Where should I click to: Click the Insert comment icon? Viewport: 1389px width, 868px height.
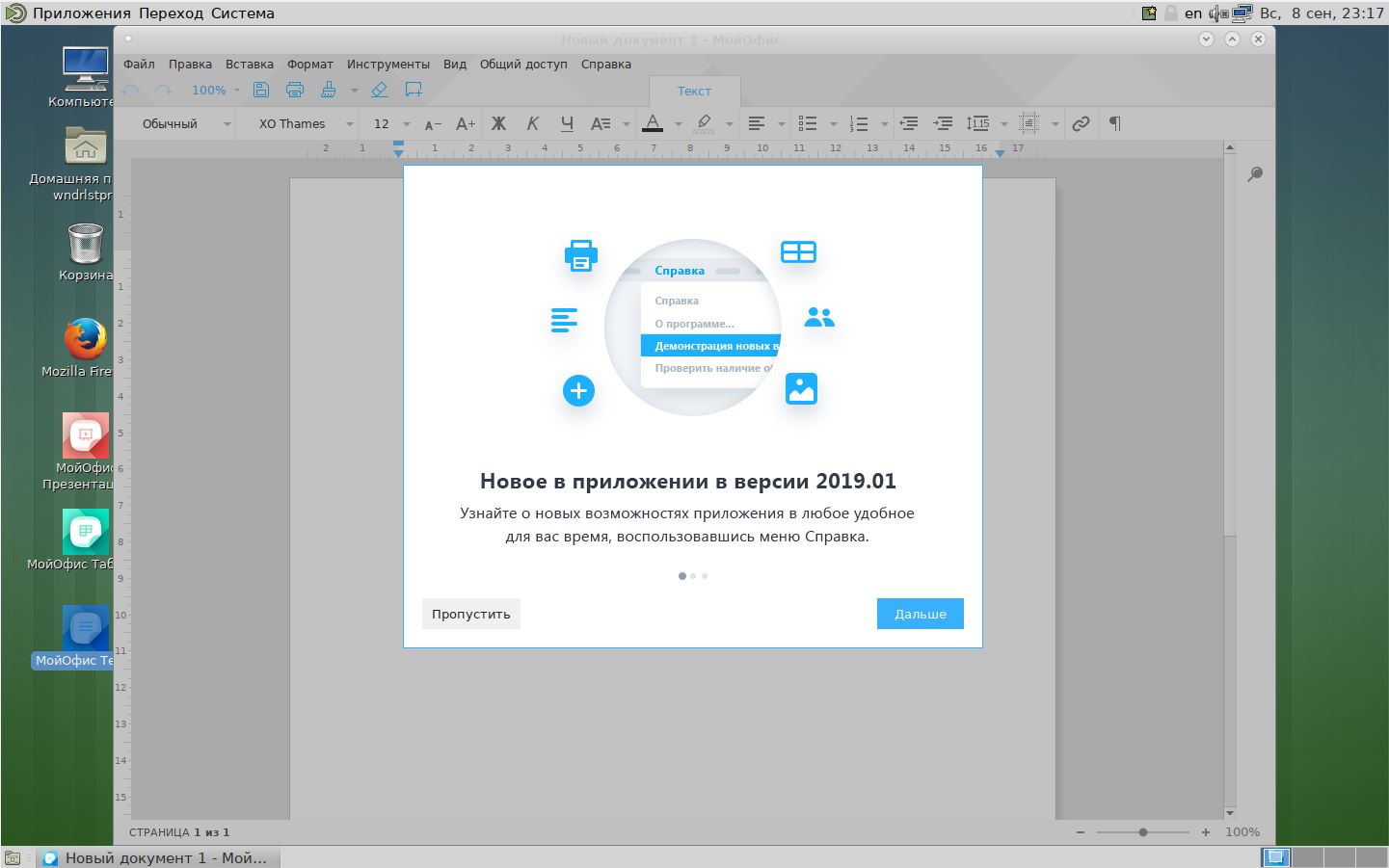(x=414, y=90)
